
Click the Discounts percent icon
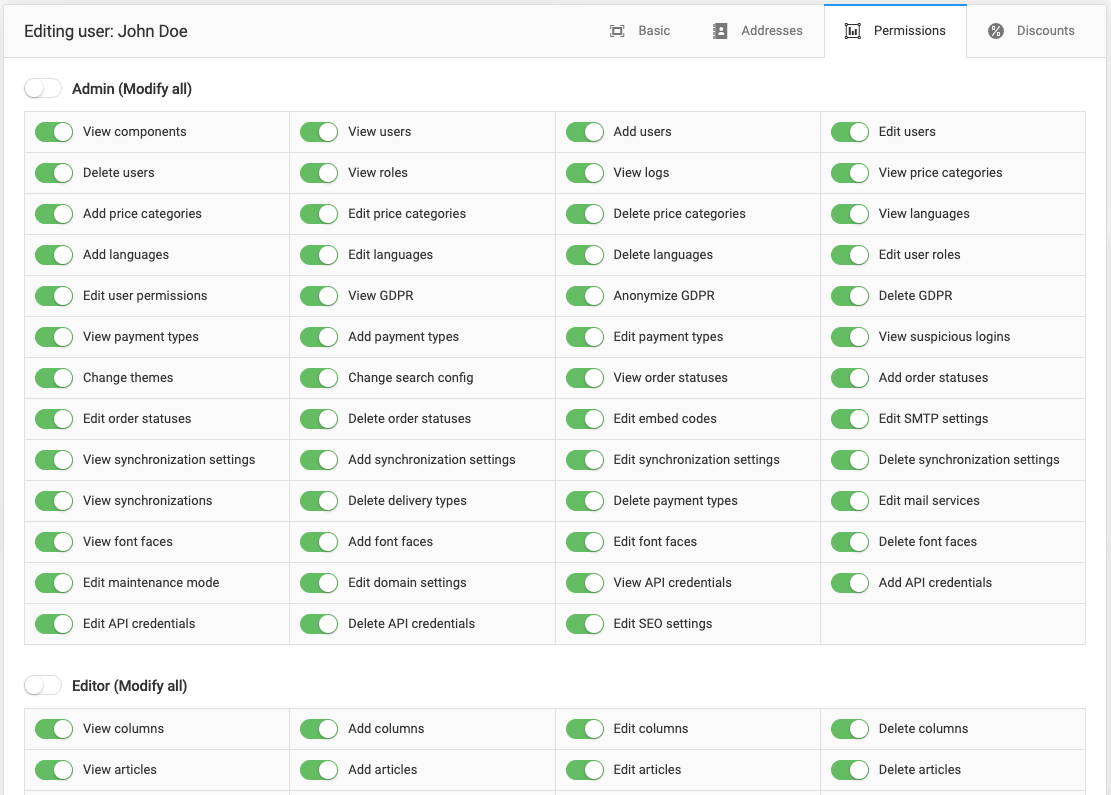pos(996,31)
